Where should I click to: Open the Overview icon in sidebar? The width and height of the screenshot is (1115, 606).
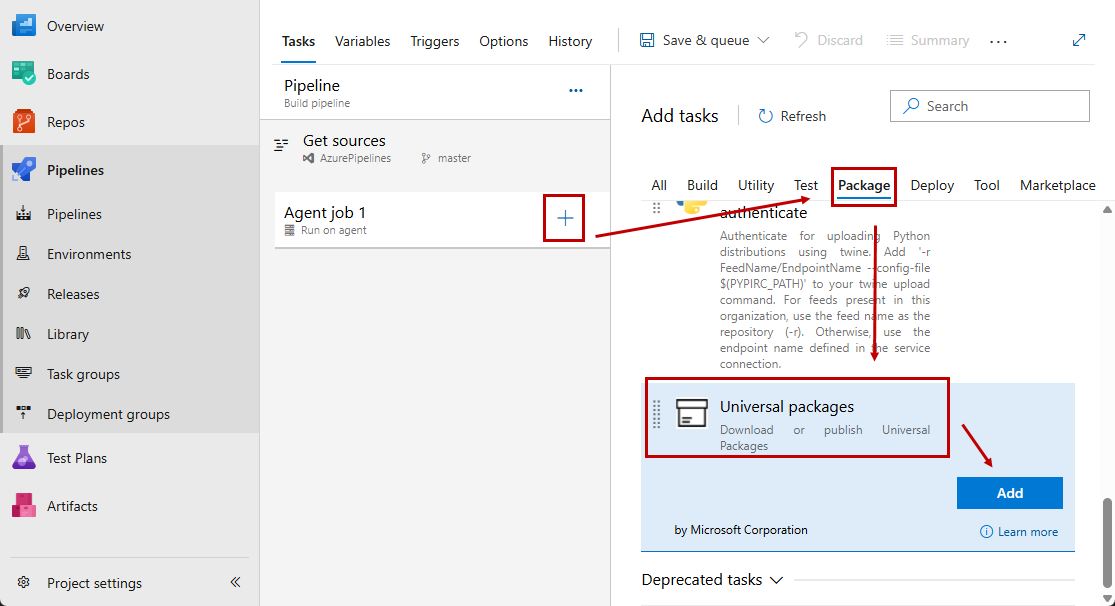tap(23, 26)
